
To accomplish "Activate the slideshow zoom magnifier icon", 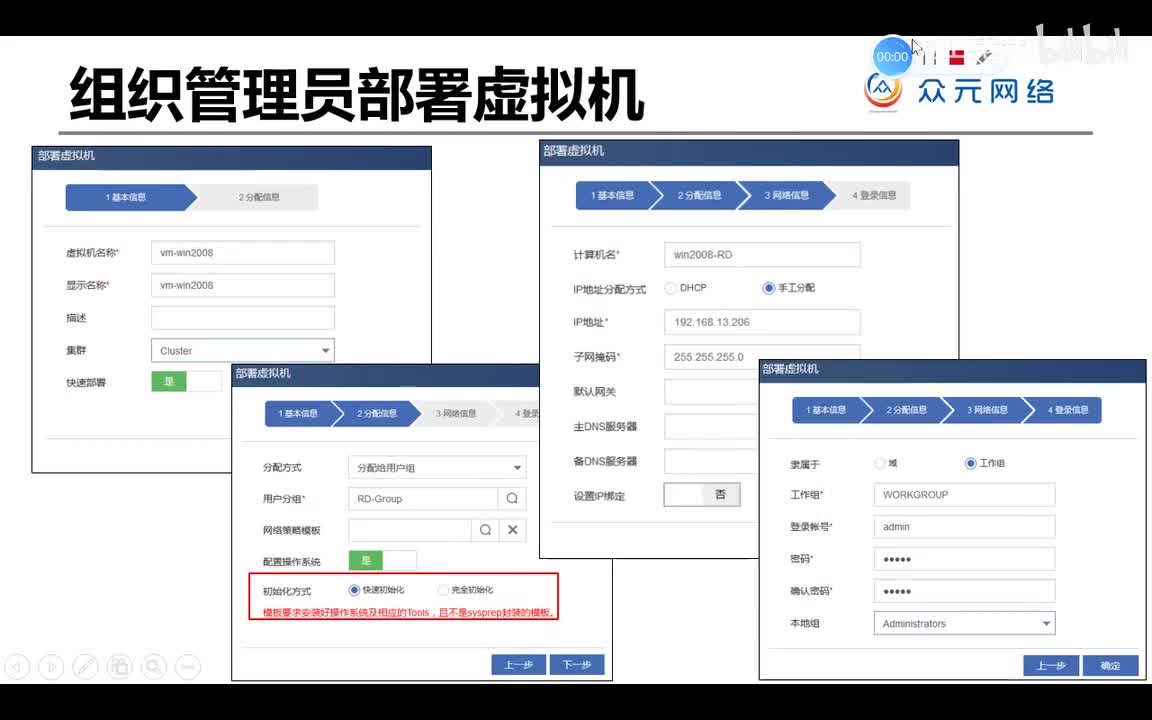I will 154,666.
